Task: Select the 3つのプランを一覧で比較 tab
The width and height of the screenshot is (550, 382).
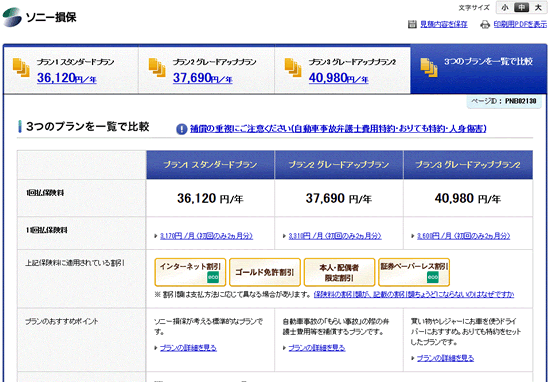Action: click(x=478, y=70)
